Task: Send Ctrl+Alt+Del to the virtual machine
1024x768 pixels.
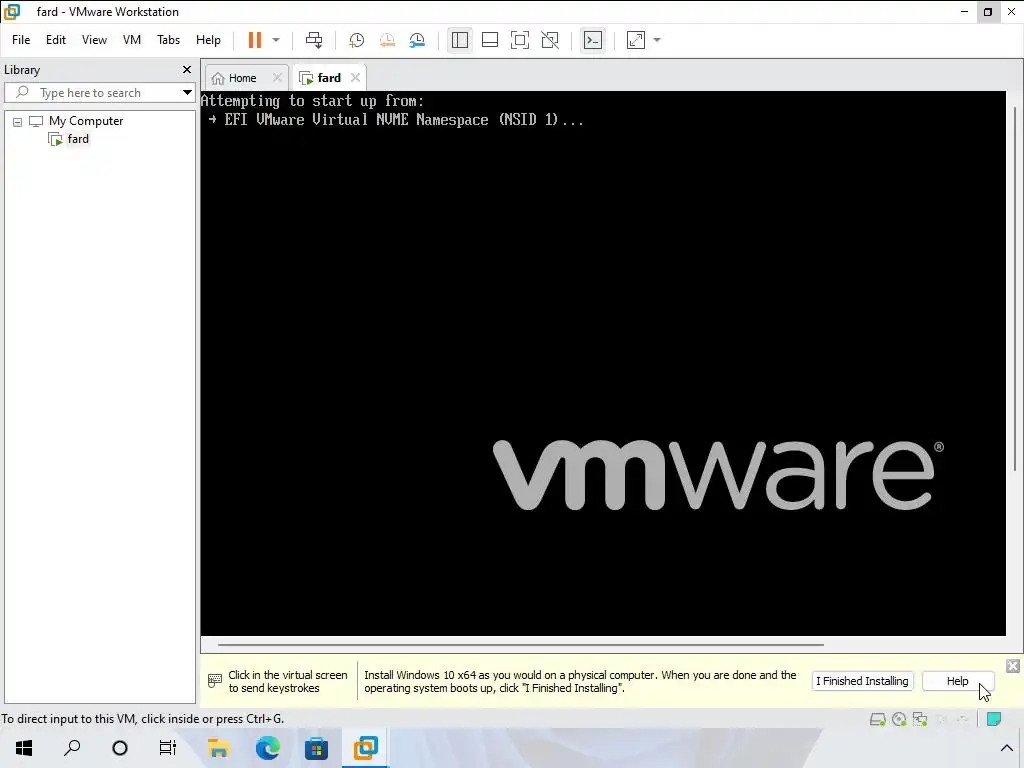Action: coord(314,40)
